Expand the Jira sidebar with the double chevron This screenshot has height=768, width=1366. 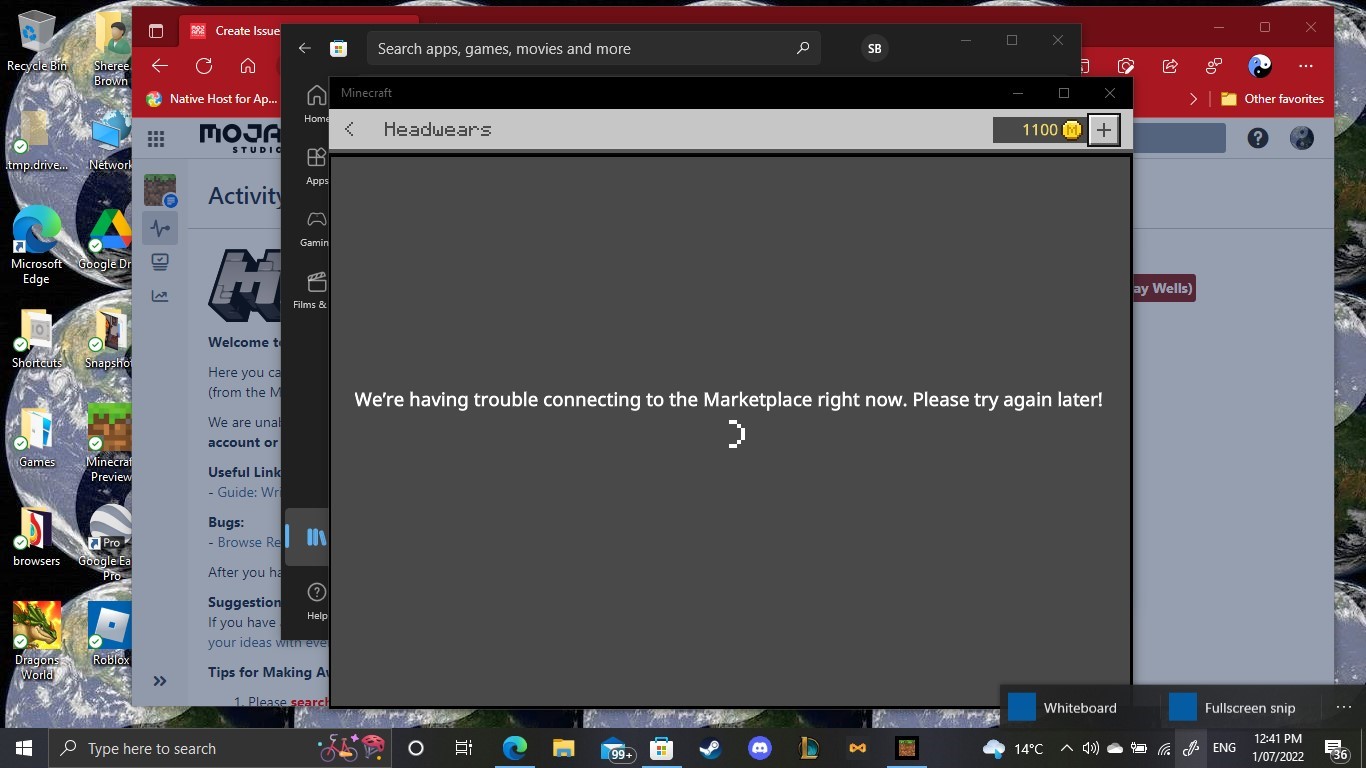pos(160,681)
